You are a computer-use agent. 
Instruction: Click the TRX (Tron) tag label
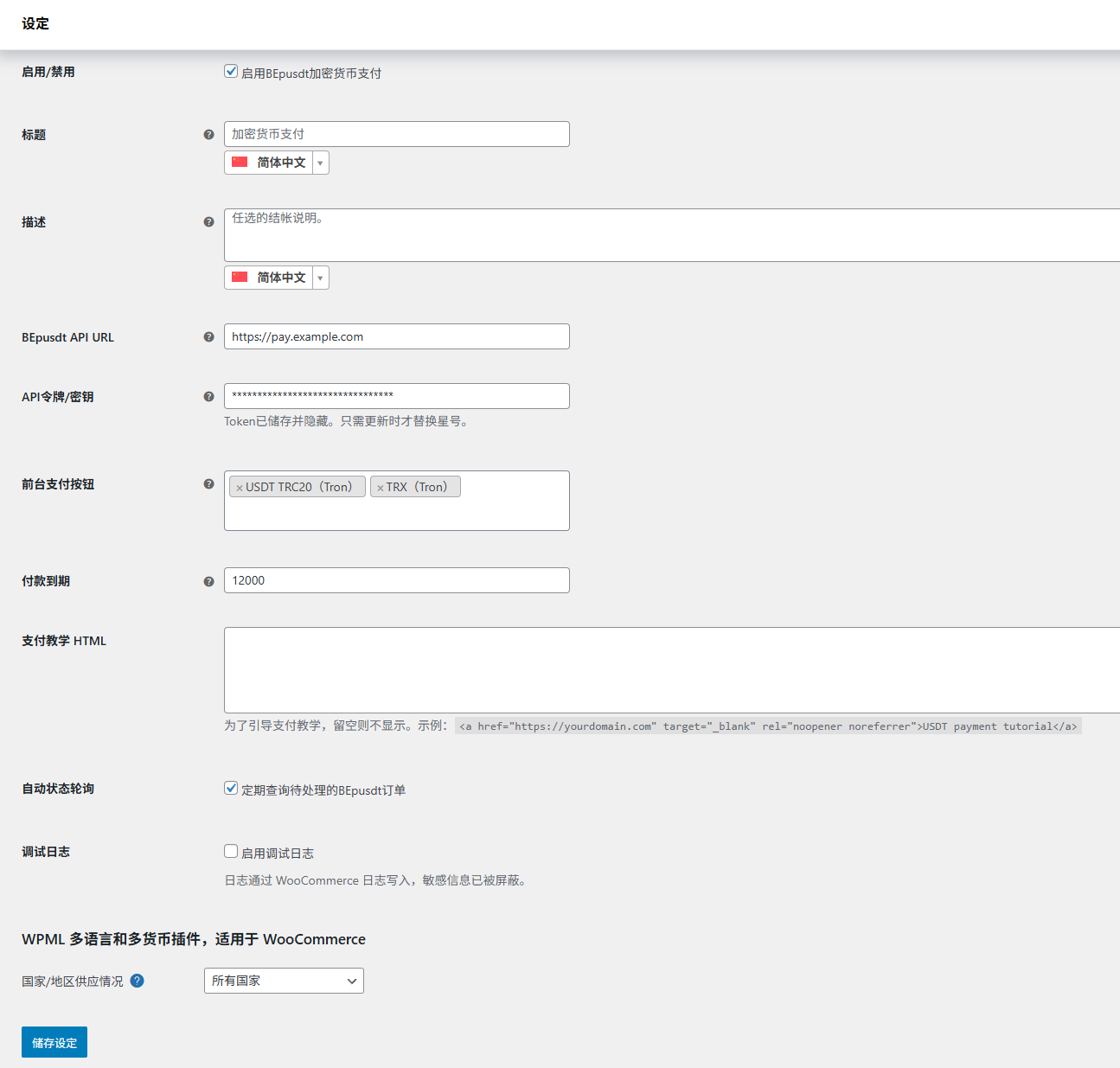(x=419, y=487)
